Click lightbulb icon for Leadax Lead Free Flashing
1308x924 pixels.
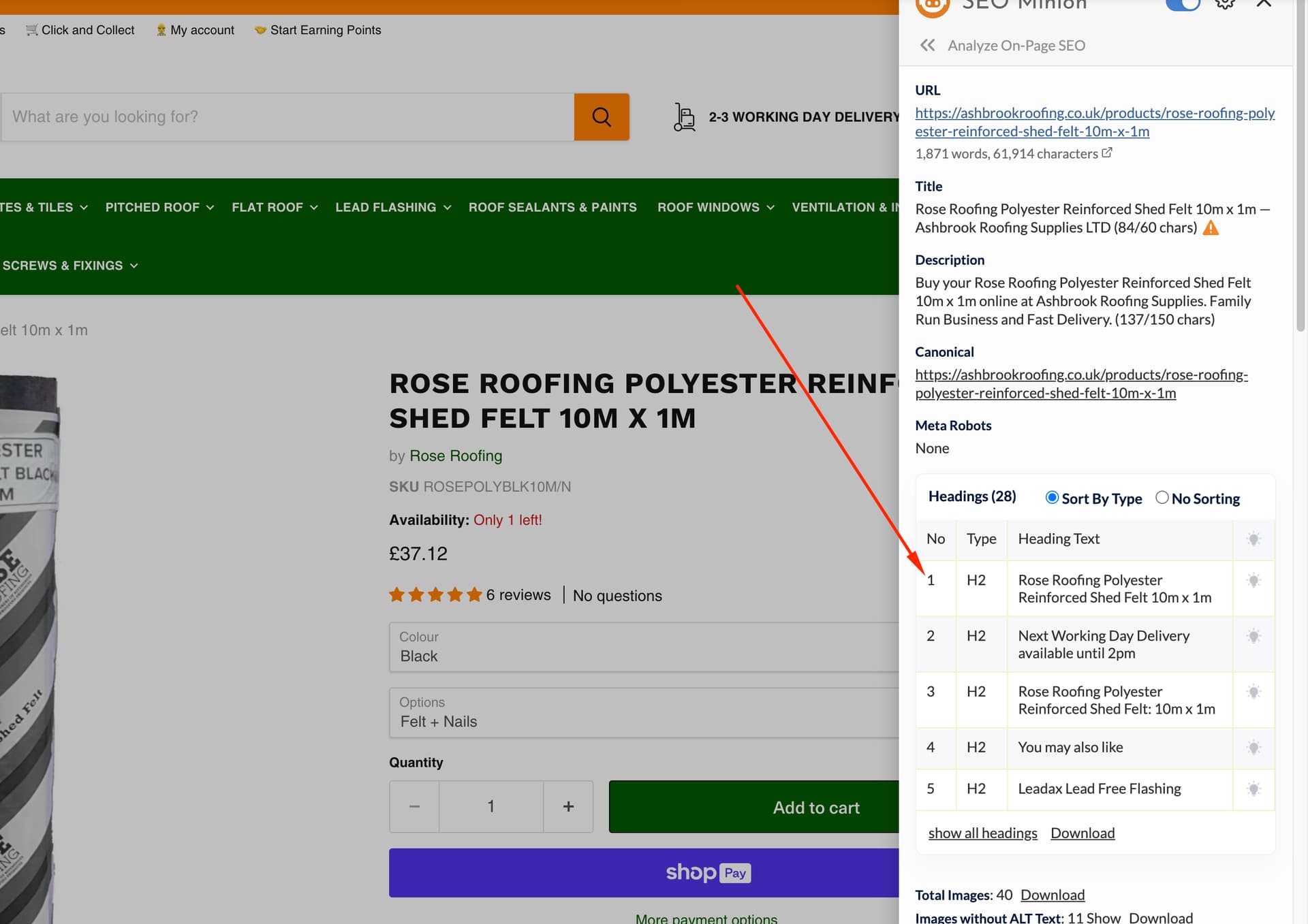click(1253, 789)
